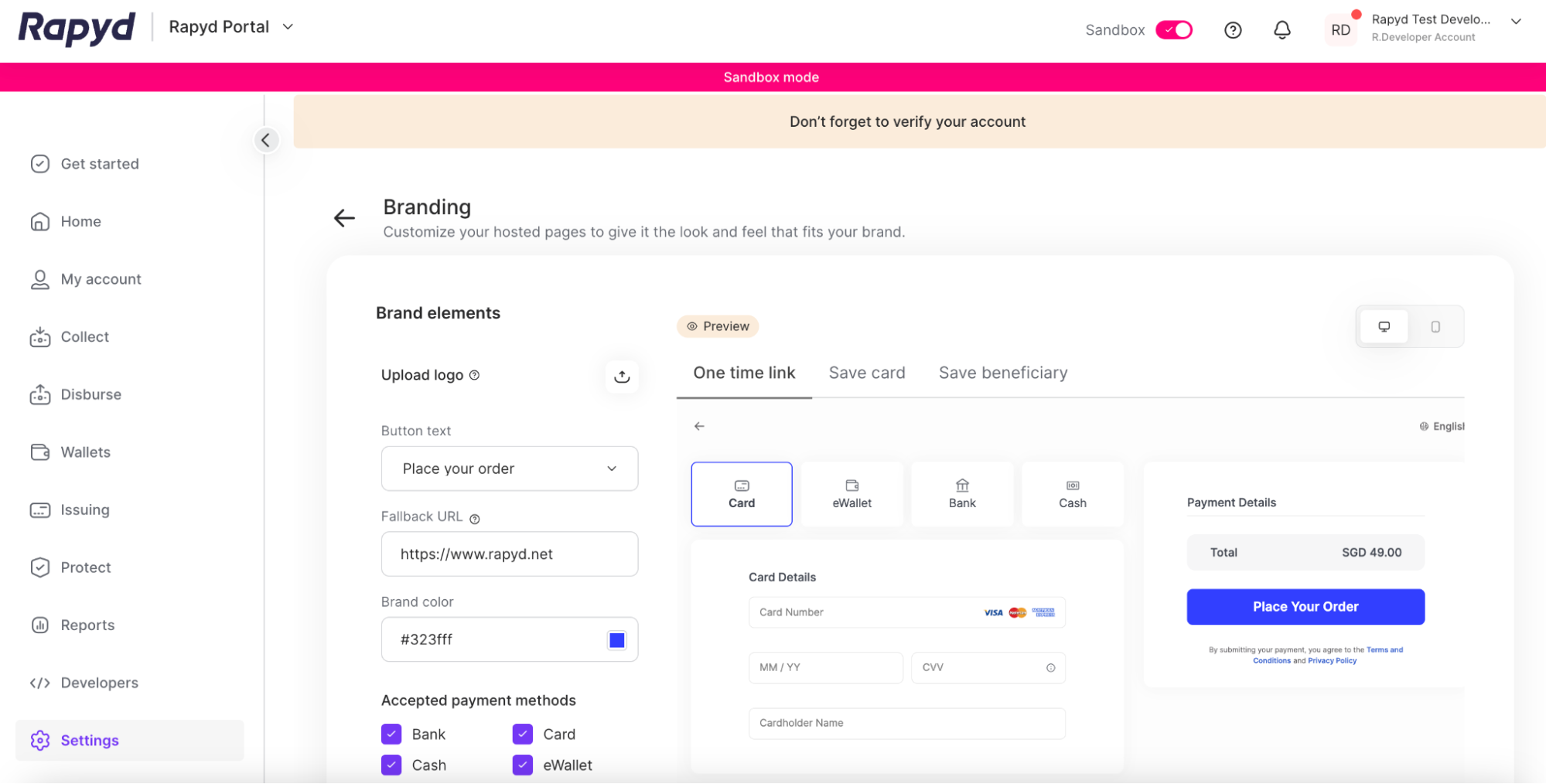This screenshot has height=784, width=1546.
Task: Open the Developers section
Action: (99, 683)
